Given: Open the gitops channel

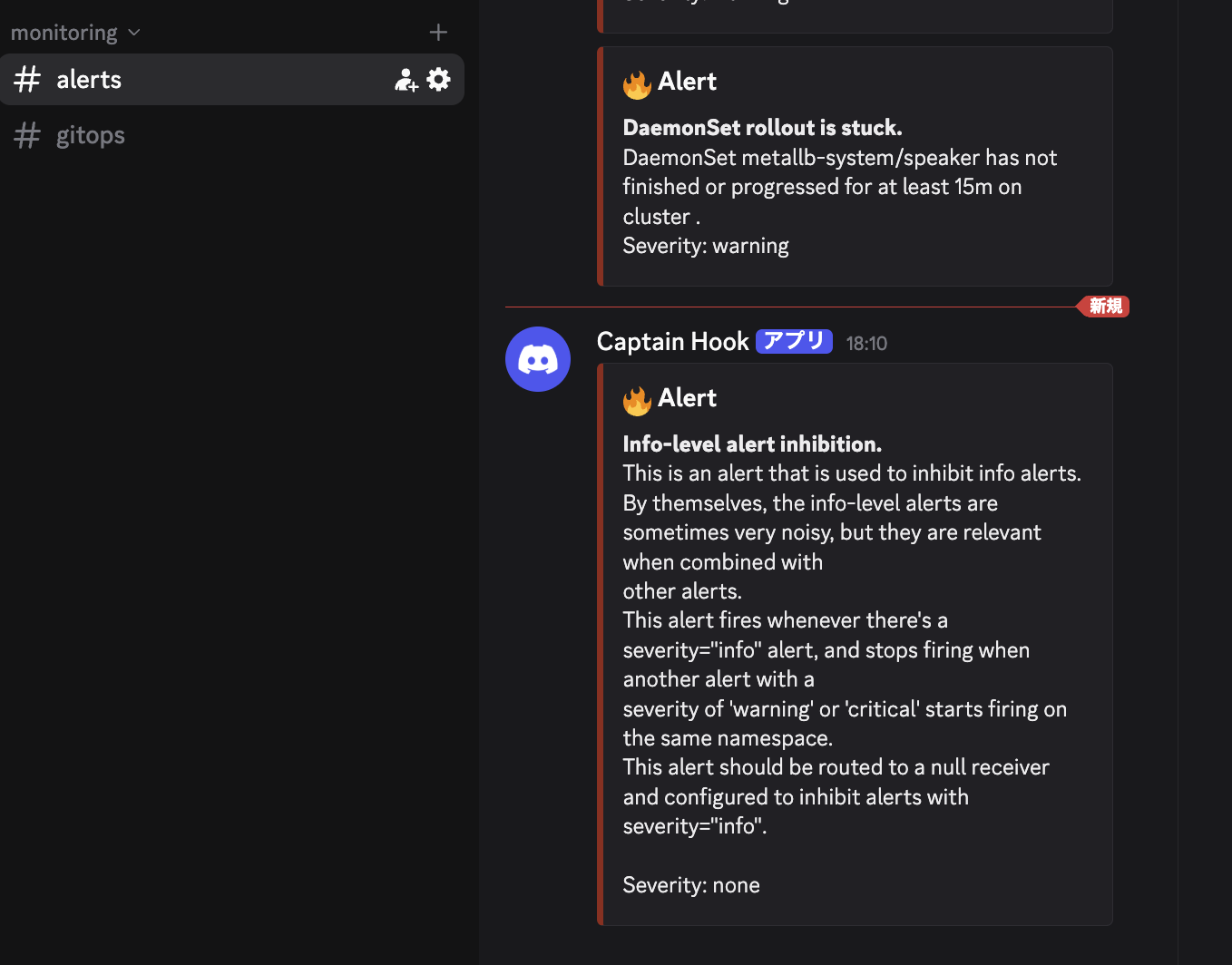Looking at the screenshot, I should (91, 136).
